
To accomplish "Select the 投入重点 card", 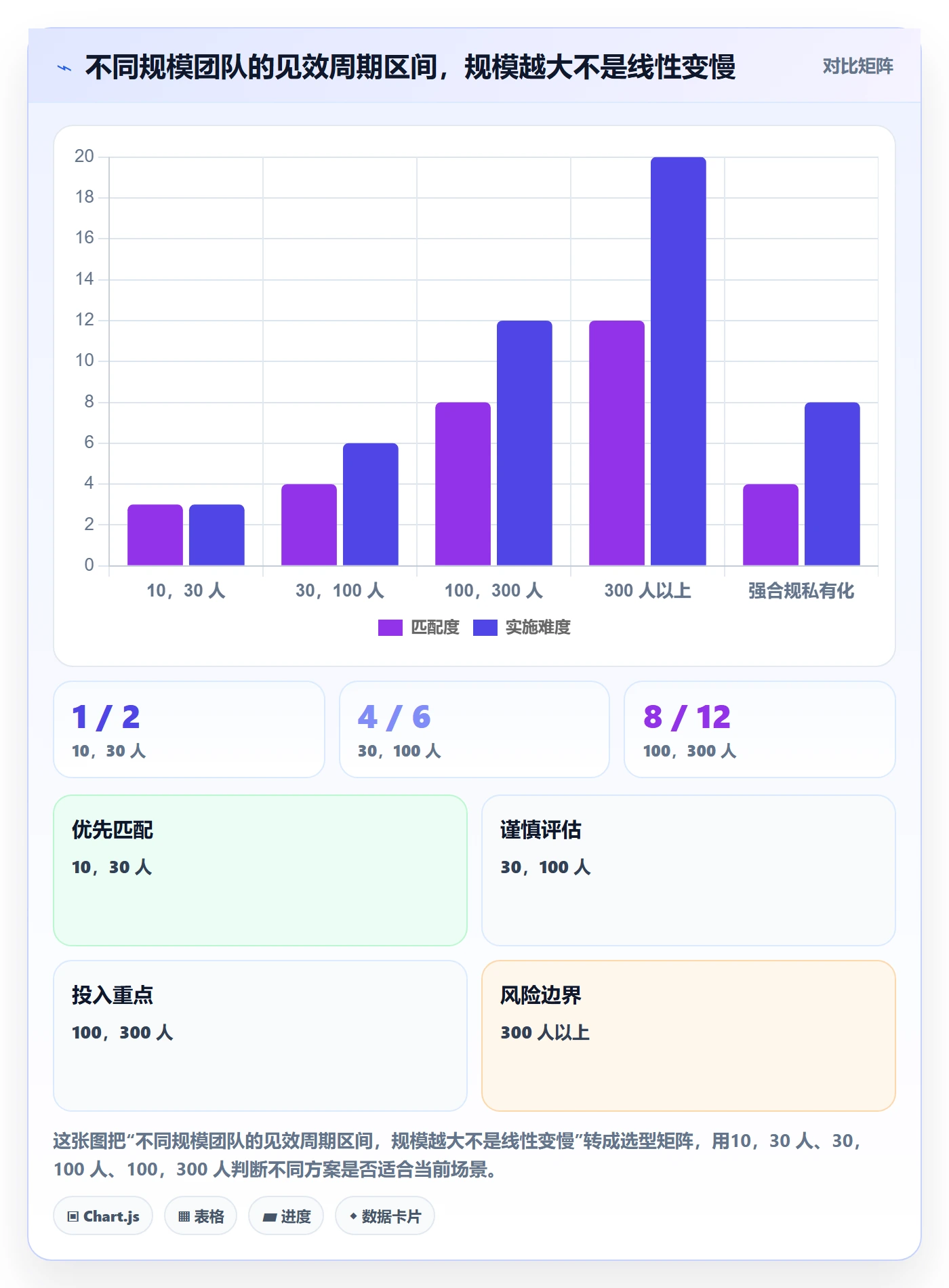I will [260, 1036].
